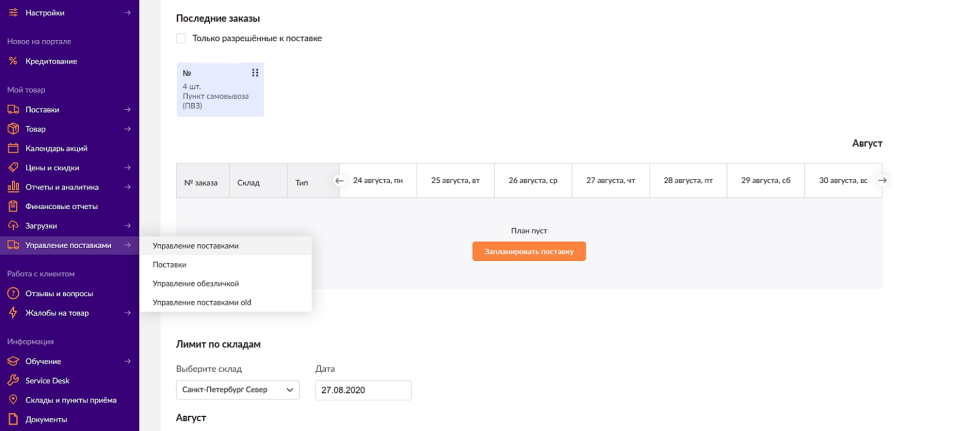Select Управление обезличкой from submenu
The height and width of the screenshot is (431, 980).
(196, 283)
